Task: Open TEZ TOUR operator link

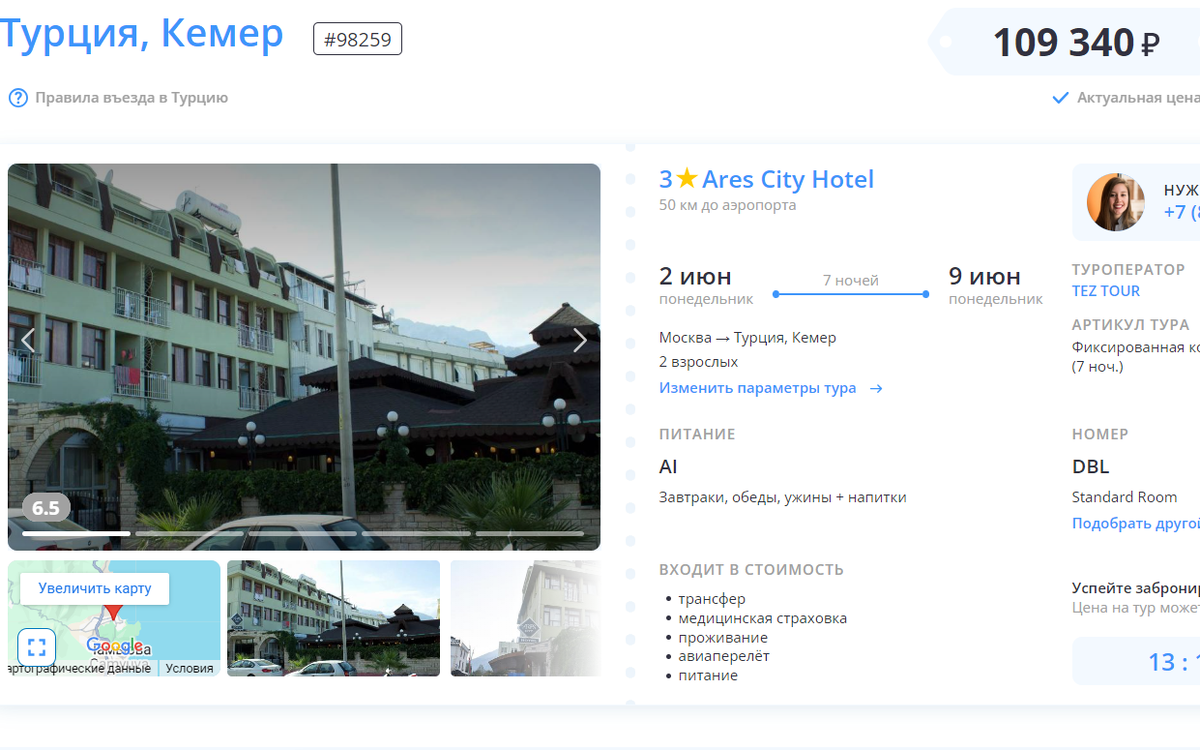Action: [1106, 291]
